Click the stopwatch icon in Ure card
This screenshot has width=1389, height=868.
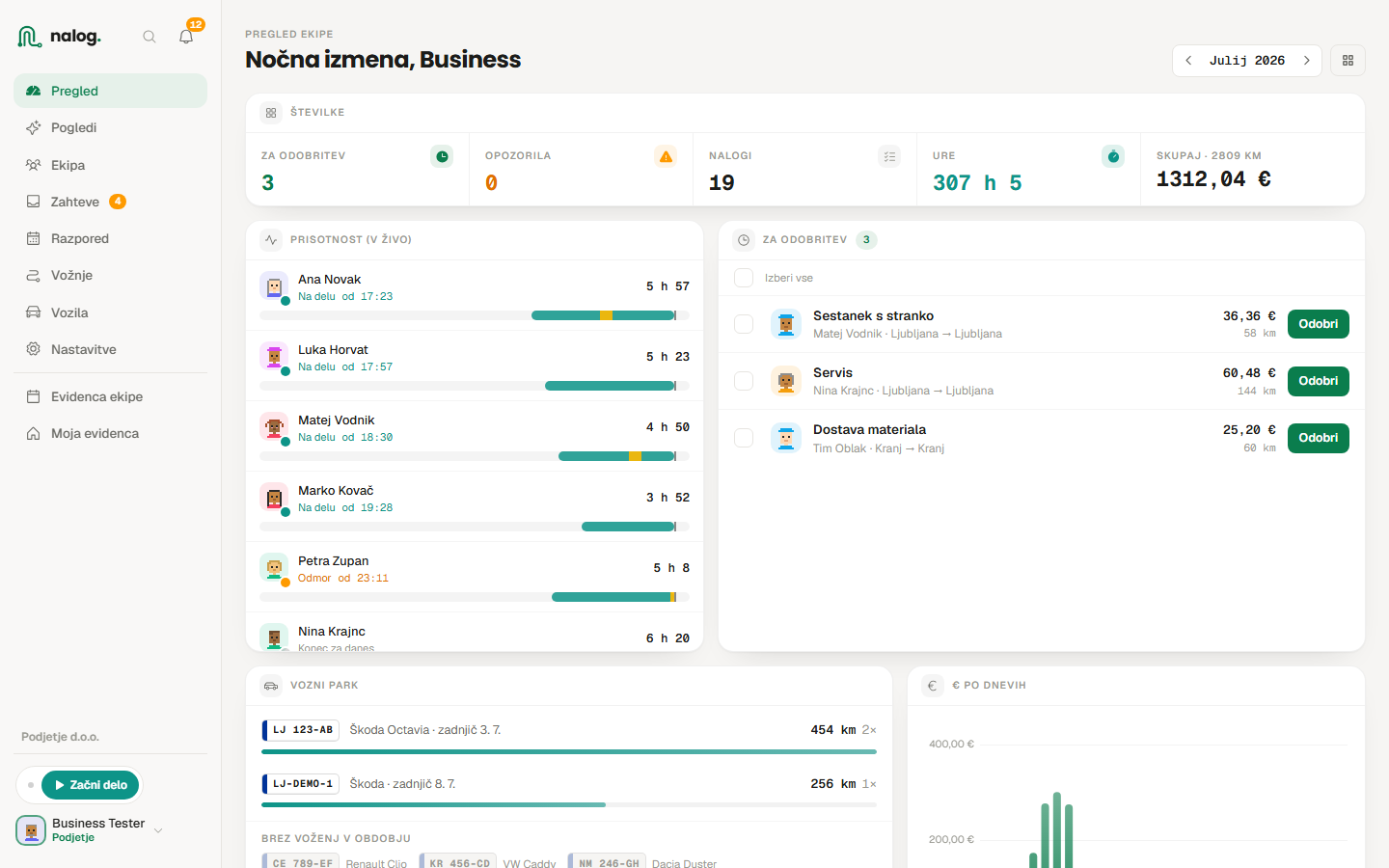point(1113,156)
